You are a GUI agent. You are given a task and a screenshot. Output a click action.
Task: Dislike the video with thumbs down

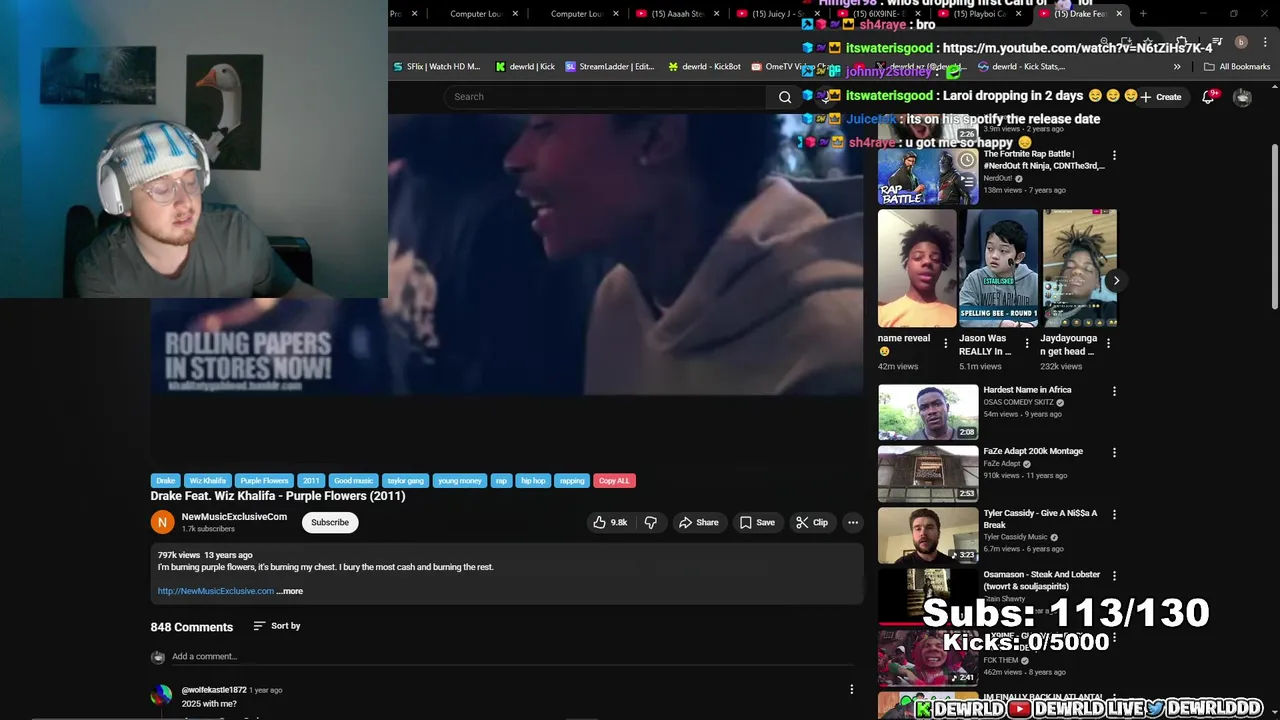click(x=651, y=522)
